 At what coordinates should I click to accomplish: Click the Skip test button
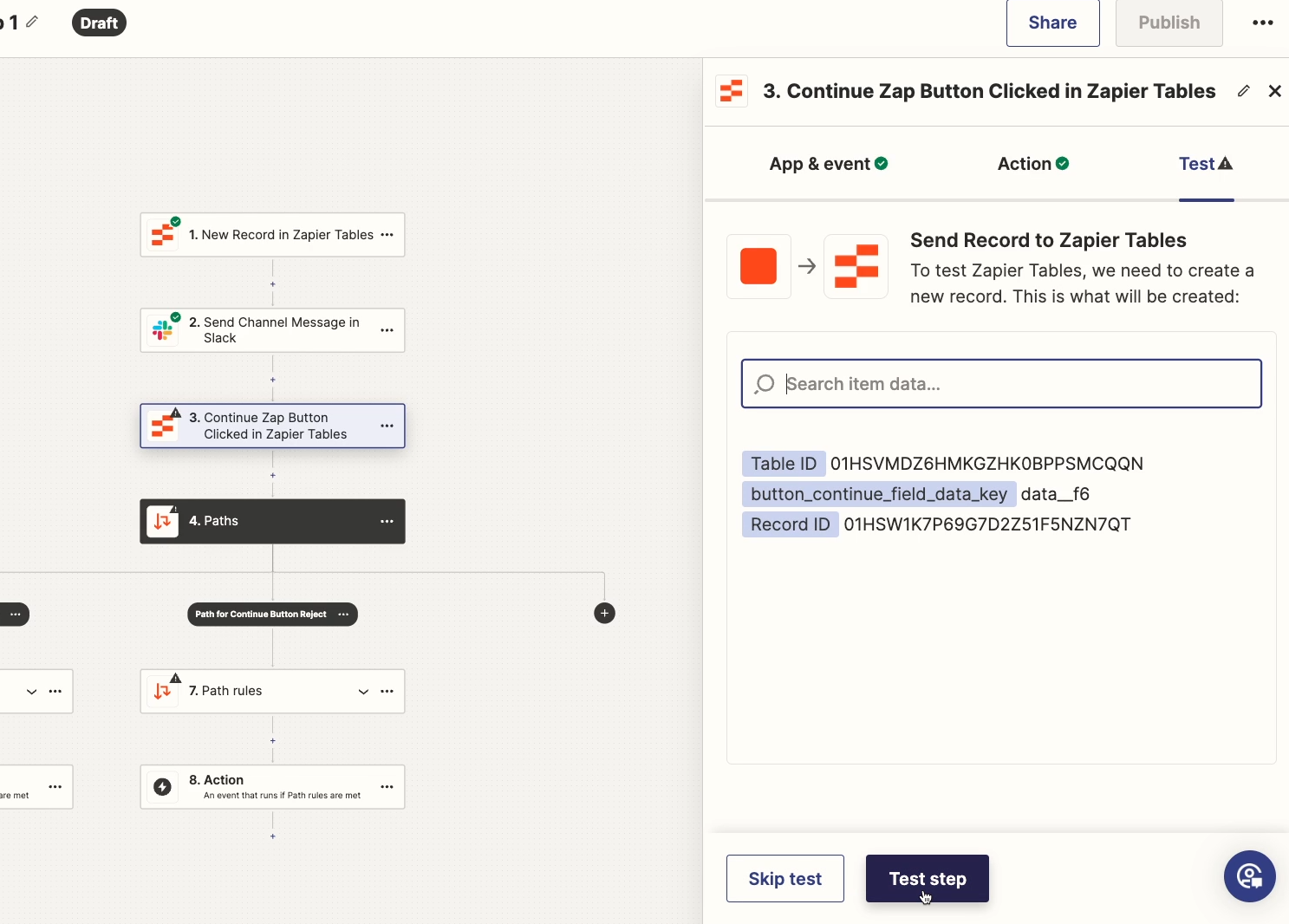point(785,878)
